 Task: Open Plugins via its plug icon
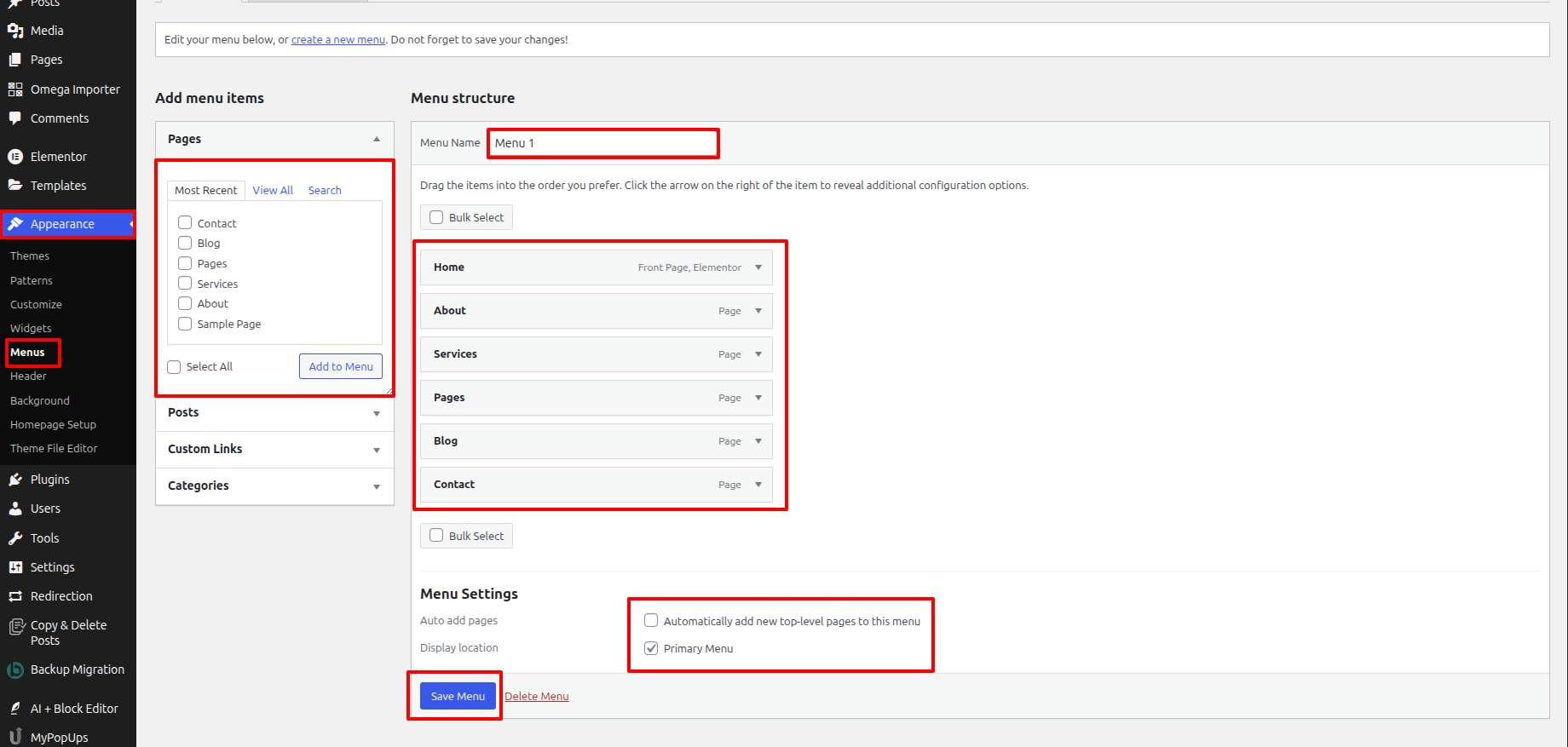tap(15, 480)
